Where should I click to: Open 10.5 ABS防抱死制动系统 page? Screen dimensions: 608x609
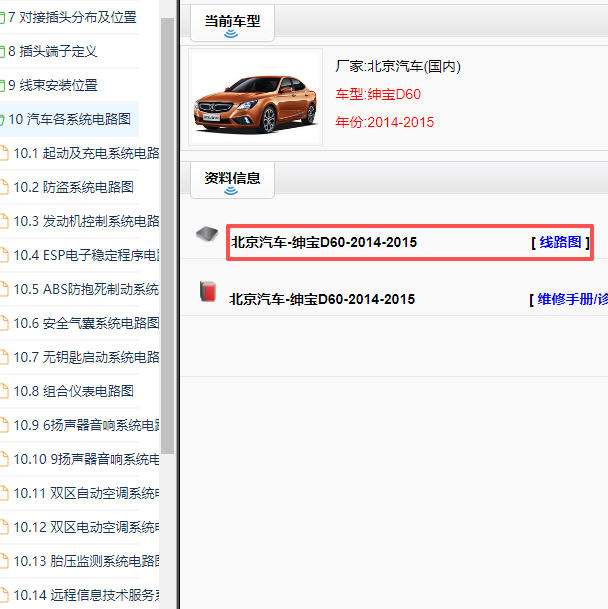pos(86,289)
